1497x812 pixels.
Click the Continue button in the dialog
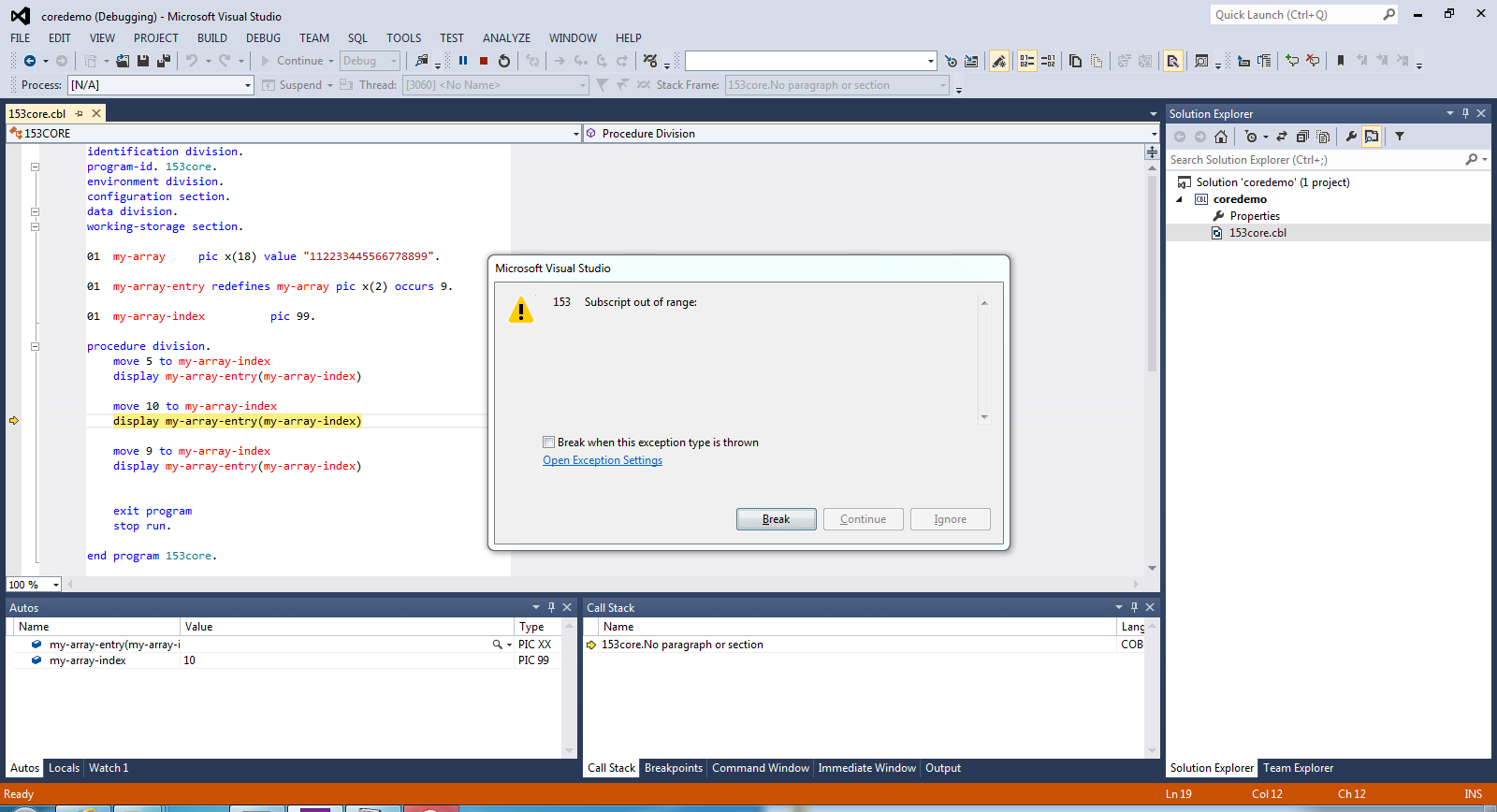864,519
